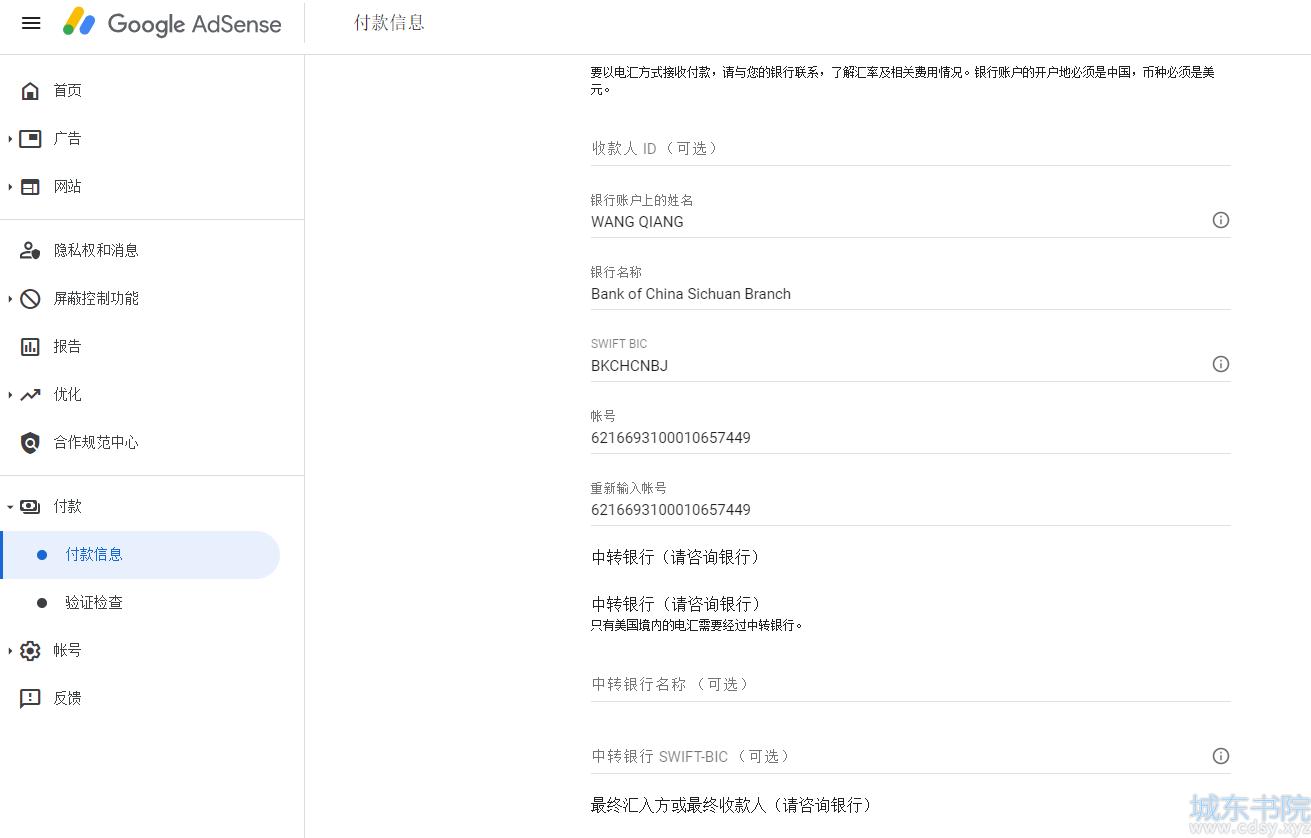The image size is (1311, 838).
Task: Select 付款信息 in the sidebar
Action: [140, 555]
